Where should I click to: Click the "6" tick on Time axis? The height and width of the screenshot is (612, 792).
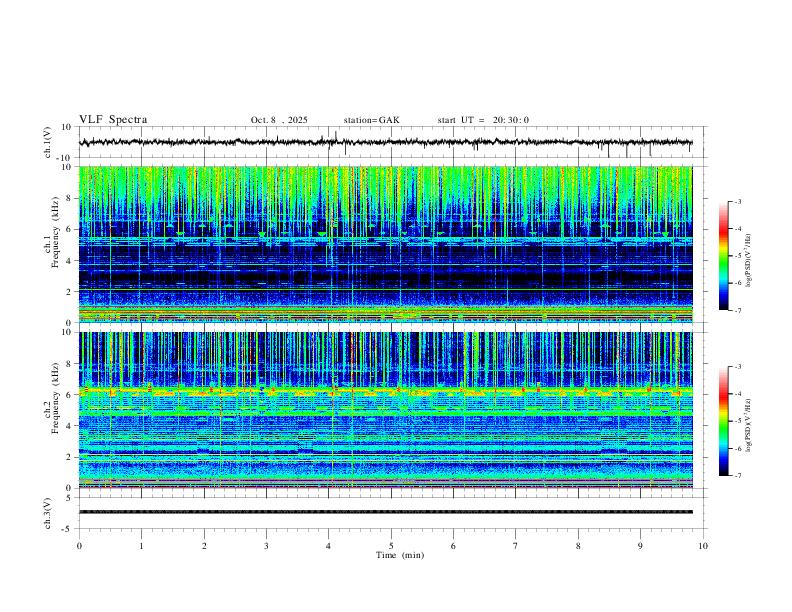pyautogui.click(x=454, y=546)
